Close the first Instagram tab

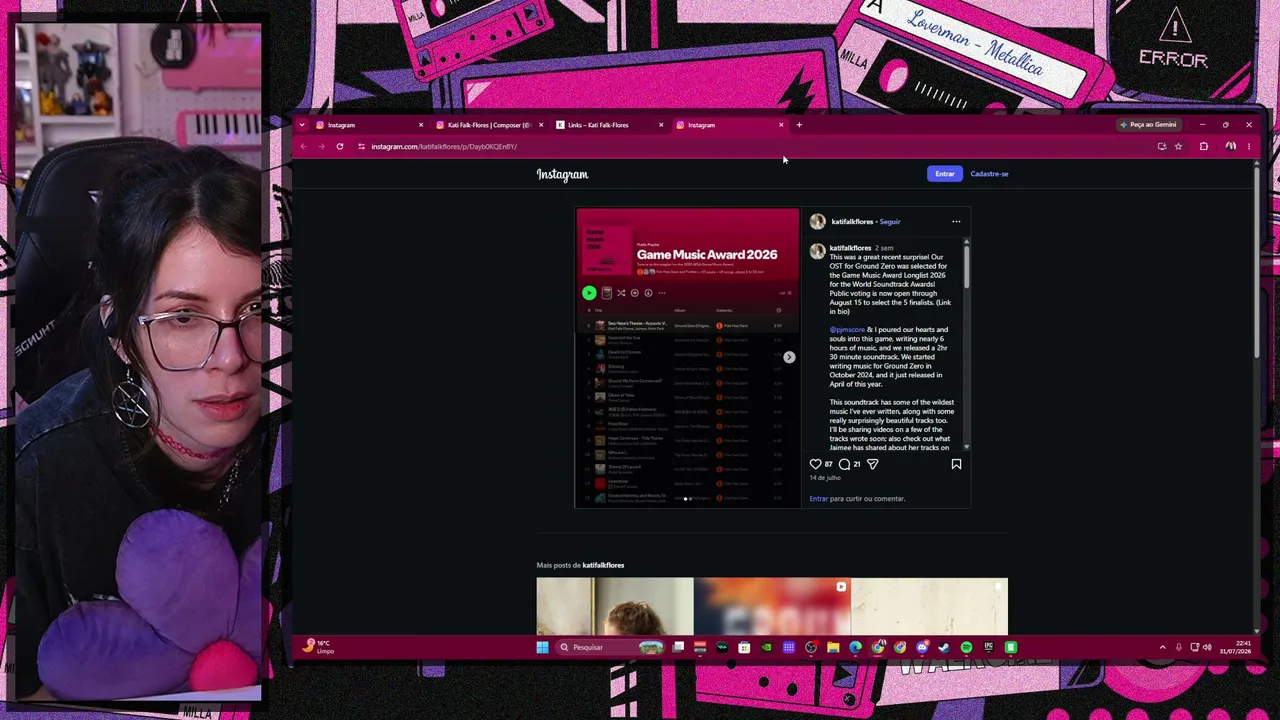(x=421, y=125)
